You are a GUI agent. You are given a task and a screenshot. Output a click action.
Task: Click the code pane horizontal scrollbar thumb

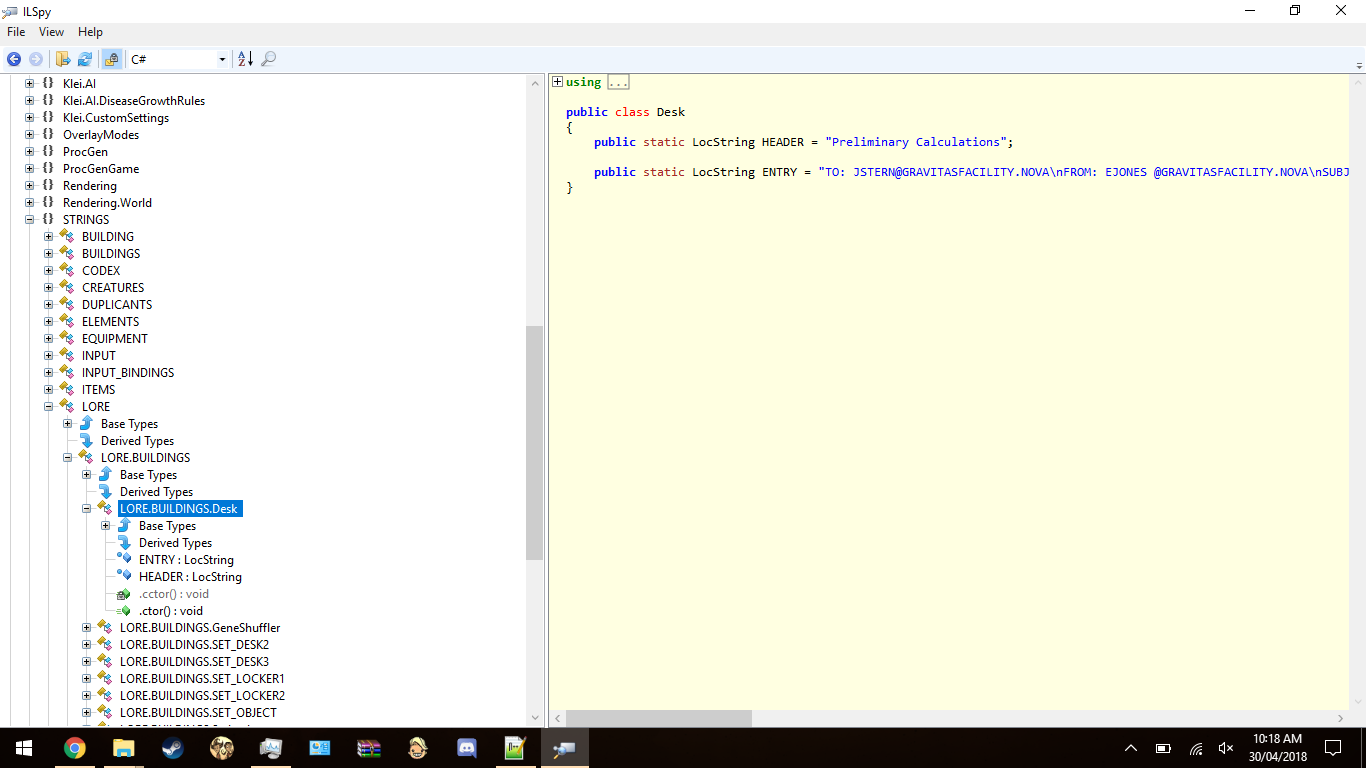[658, 718]
